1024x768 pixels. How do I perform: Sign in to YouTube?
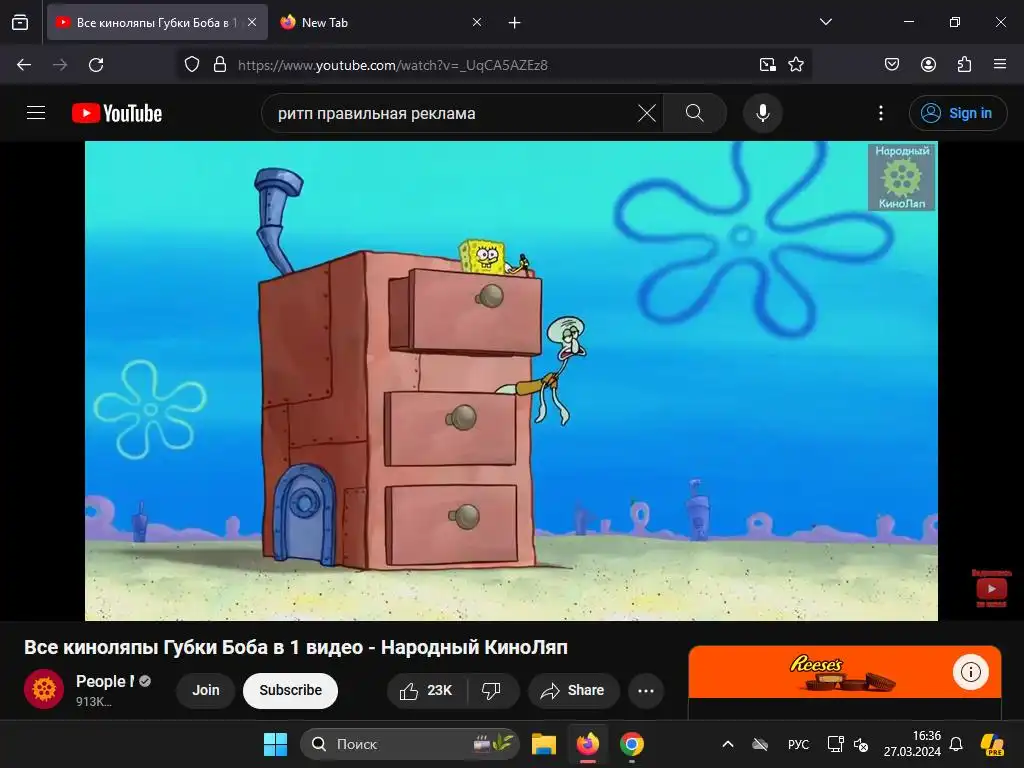click(957, 114)
